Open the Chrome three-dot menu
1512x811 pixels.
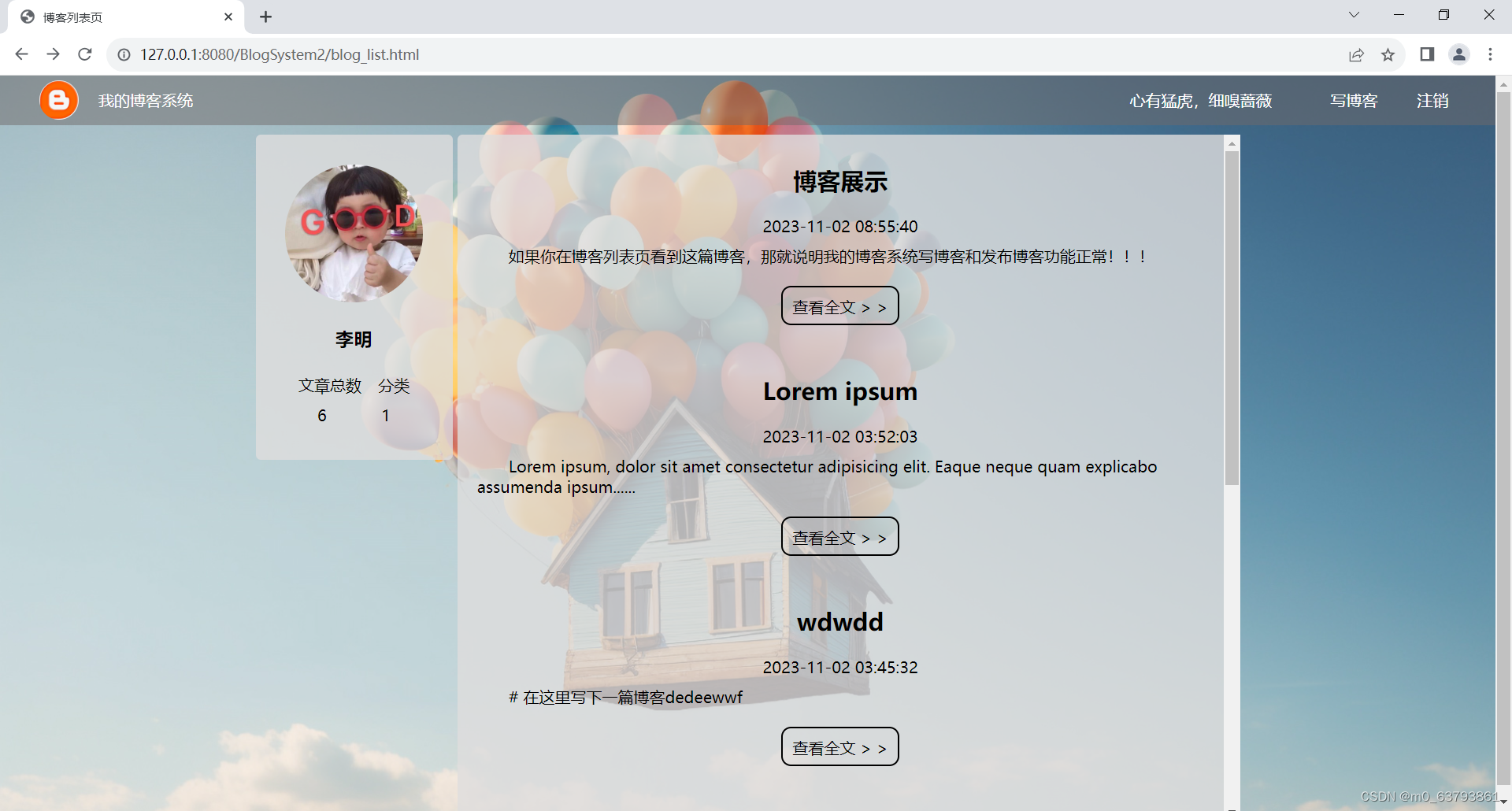[1490, 54]
